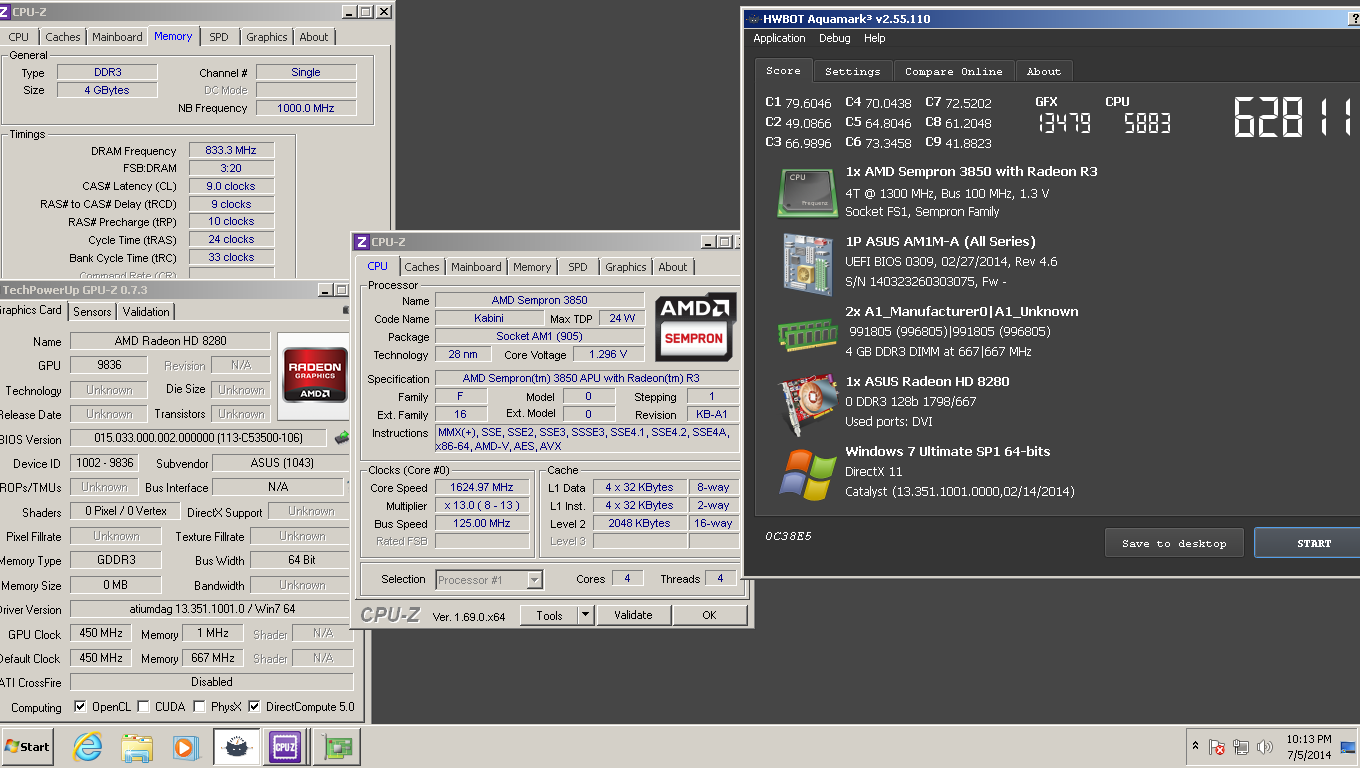
Task: Click the Start button
Action: pyautogui.click(x=27, y=747)
